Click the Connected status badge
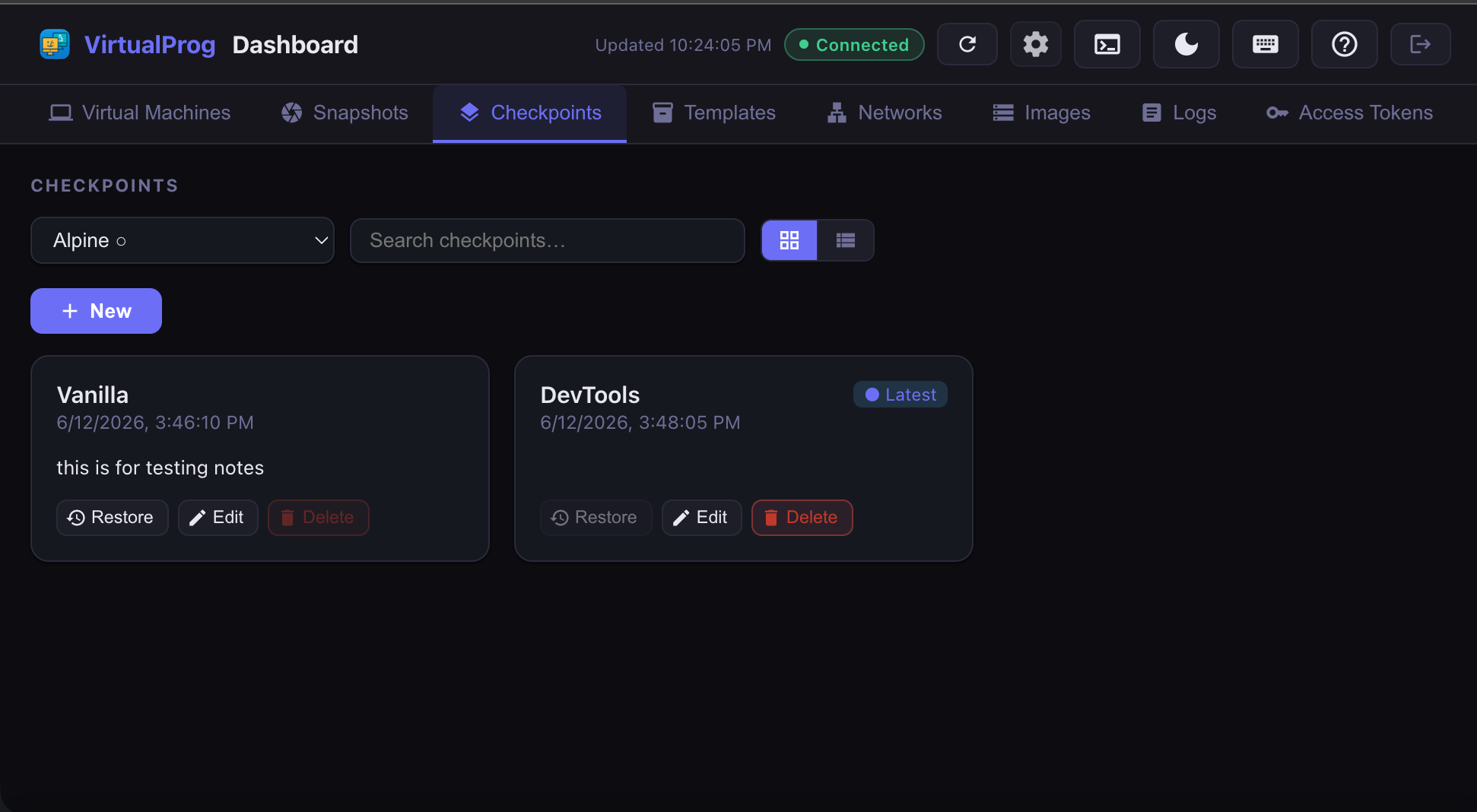This screenshot has height=812, width=1477. pos(854,44)
